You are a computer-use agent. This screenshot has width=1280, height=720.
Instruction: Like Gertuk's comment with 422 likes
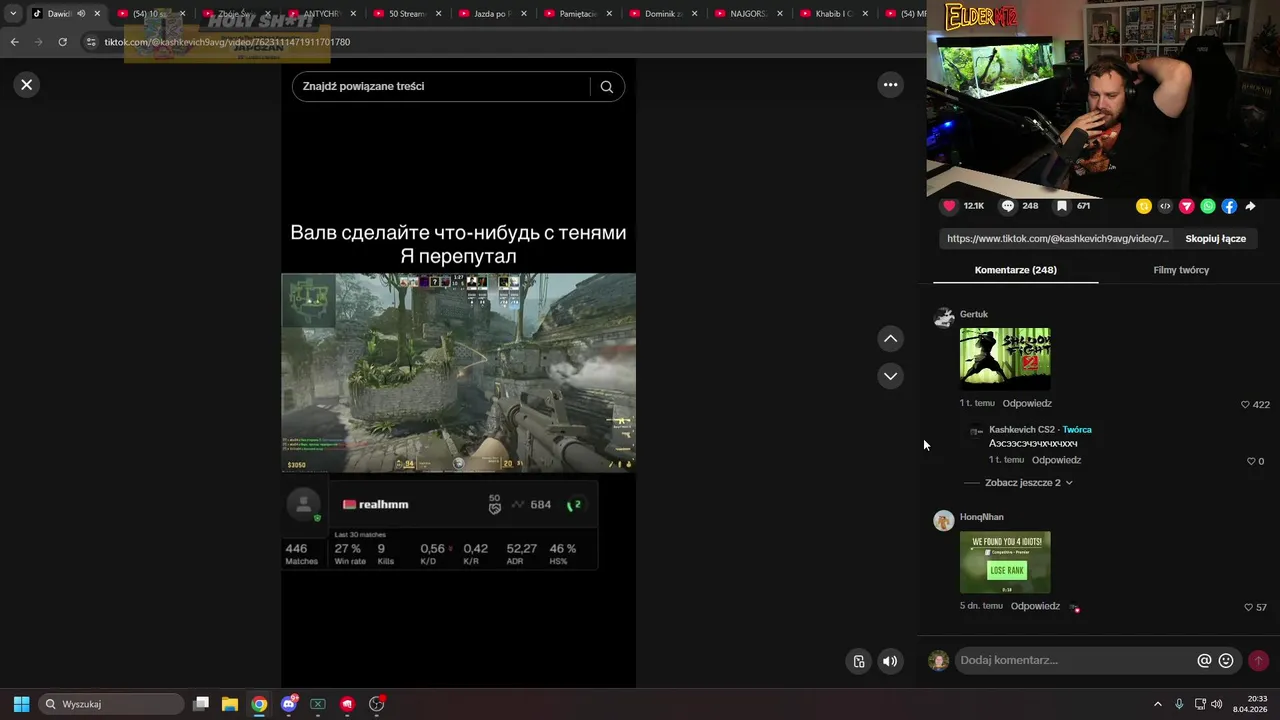tap(1245, 405)
